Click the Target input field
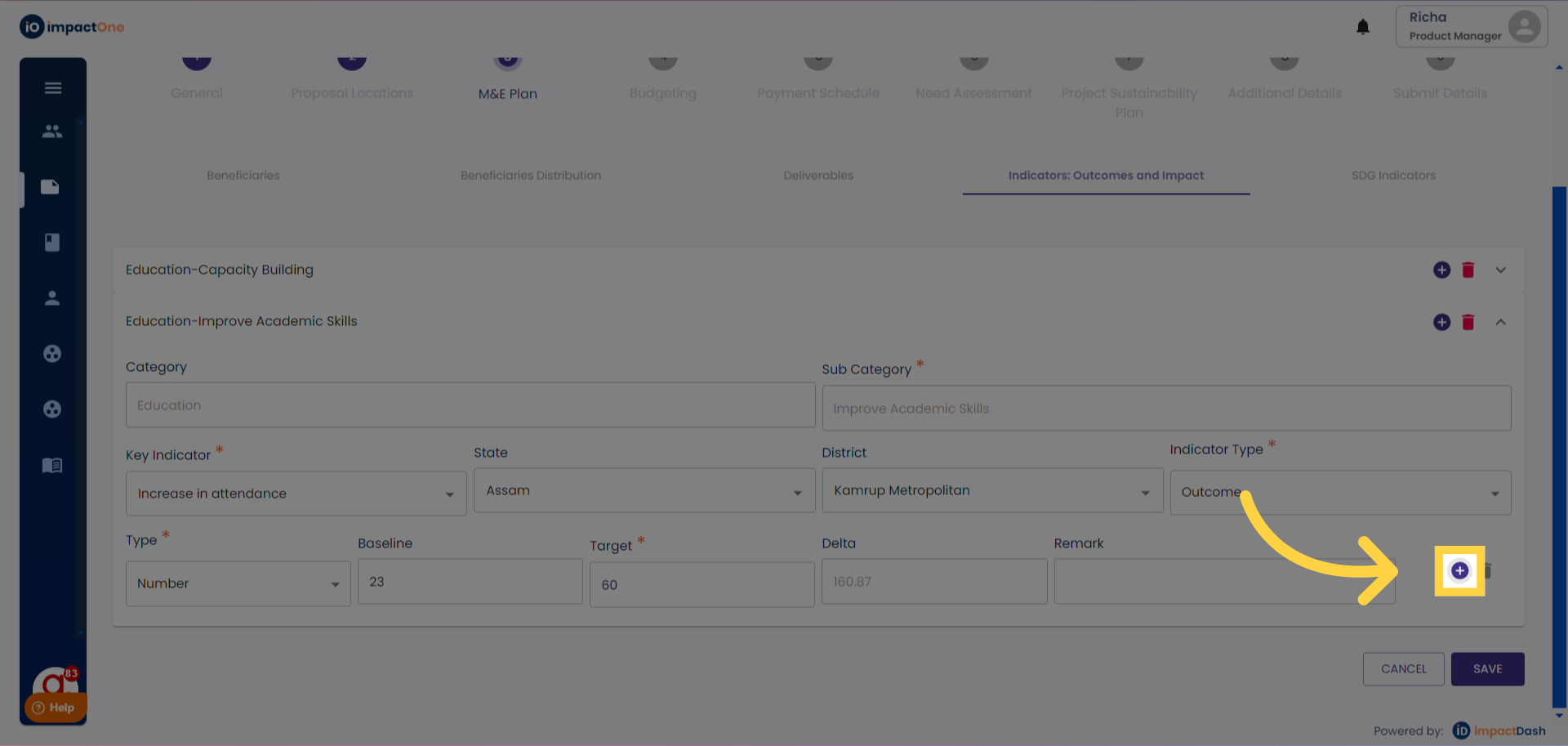The width and height of the screenshot is (1568, 746). click(702, 584)
